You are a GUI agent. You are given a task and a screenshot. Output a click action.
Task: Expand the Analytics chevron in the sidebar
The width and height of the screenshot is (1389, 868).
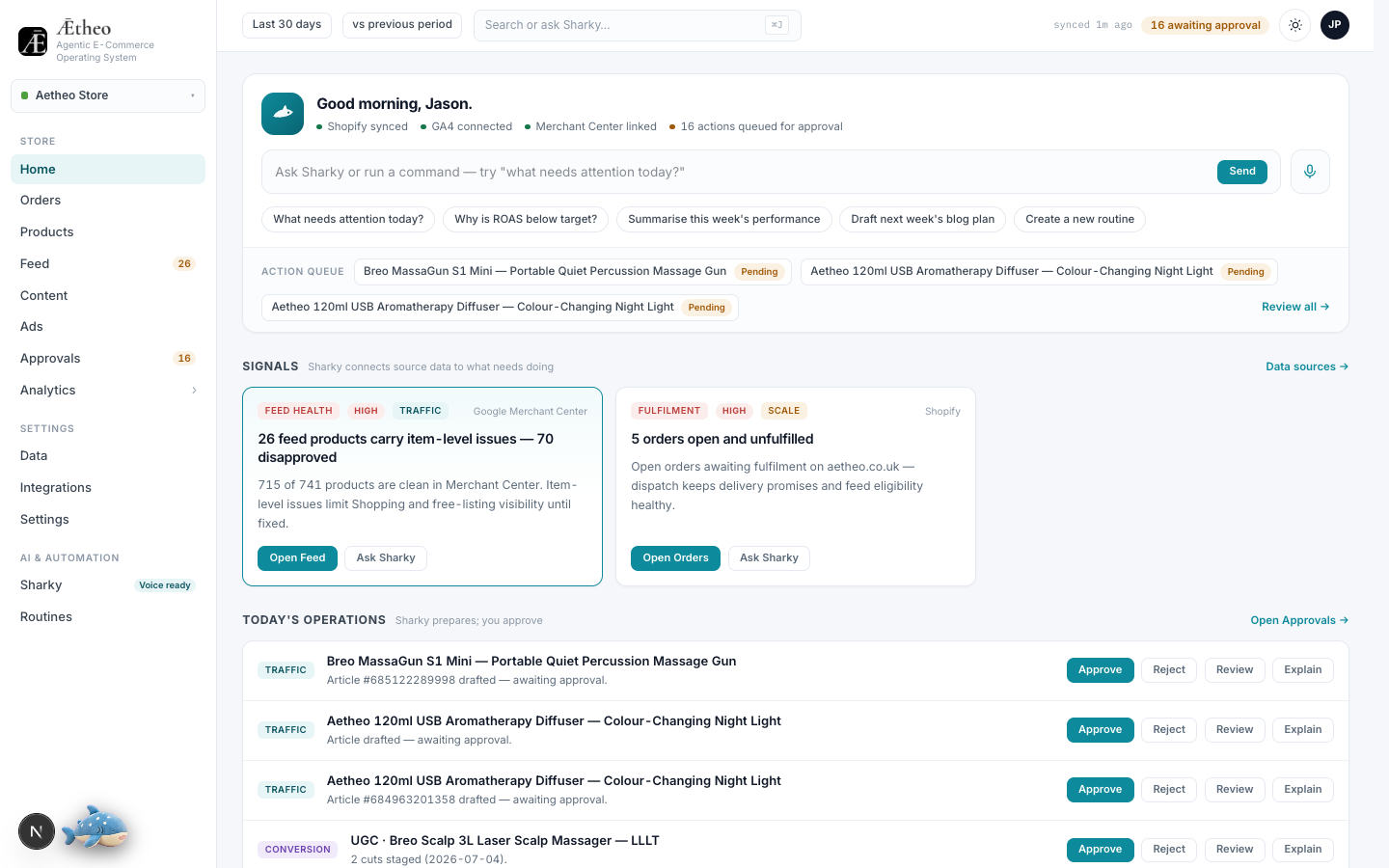[x=194, y=391]
